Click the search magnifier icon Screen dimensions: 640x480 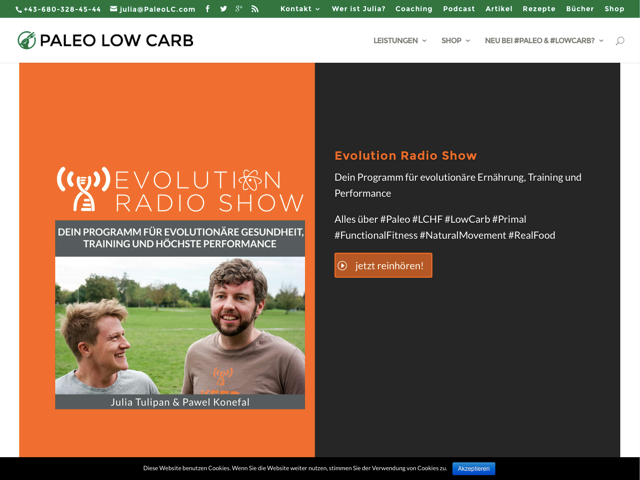[620, 40]
